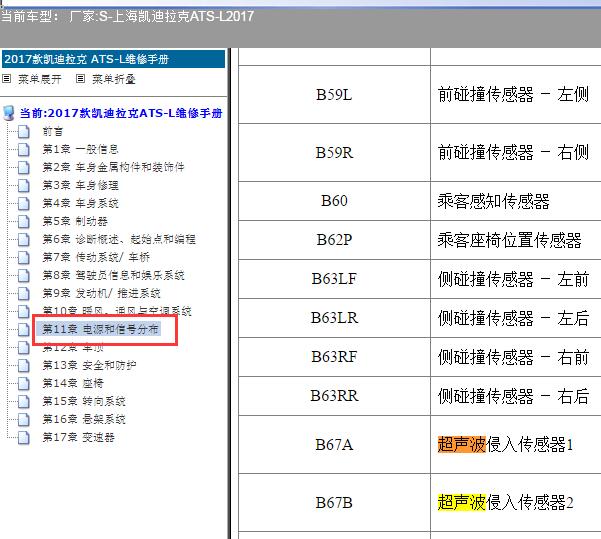The width and height of the screenshot is (601, 539).
Task: Click the B60 code cell
Action: point(334,201)
